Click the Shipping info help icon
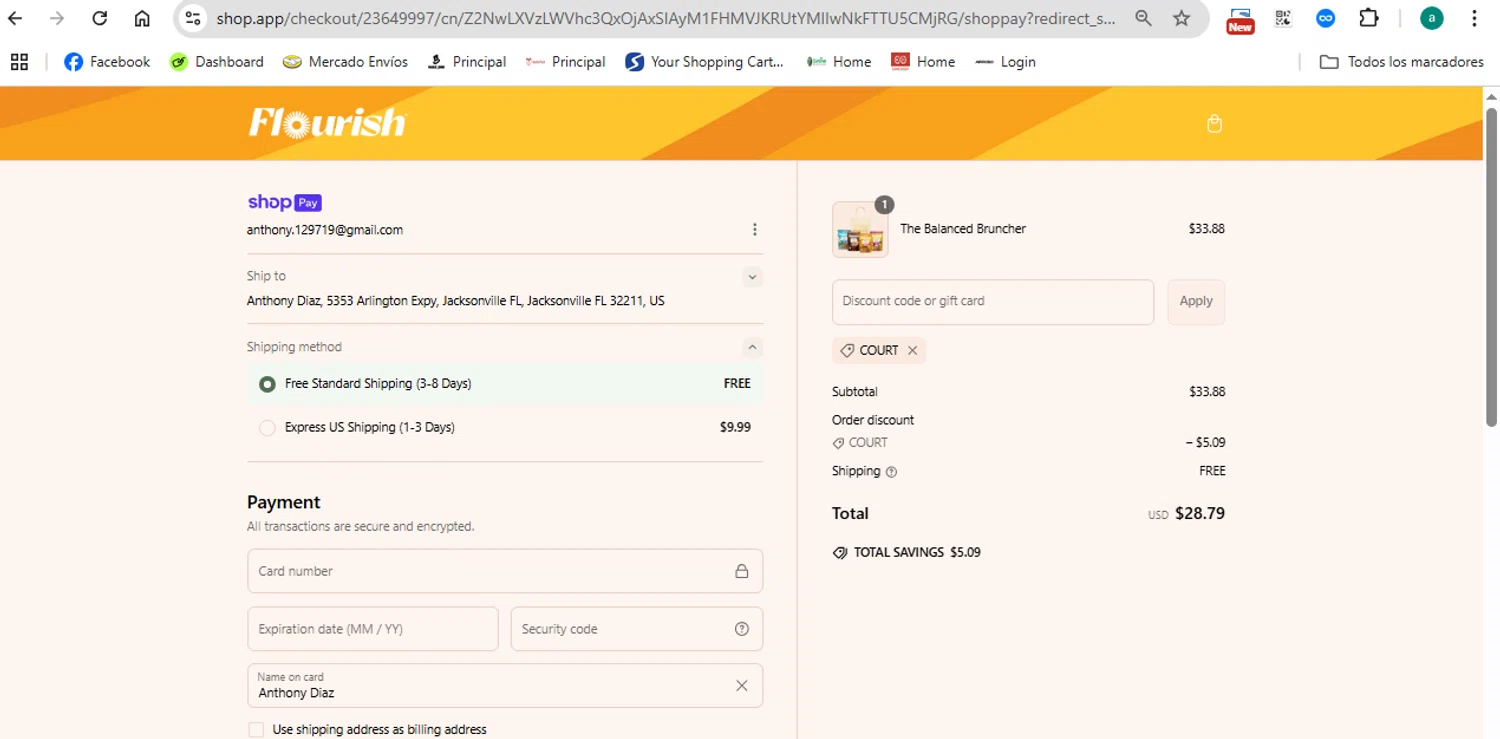The image size is (1500, 739). [891, 472]
